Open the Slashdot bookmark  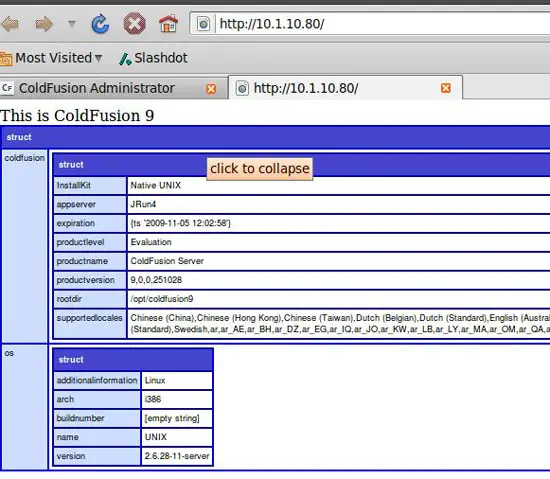153,58
